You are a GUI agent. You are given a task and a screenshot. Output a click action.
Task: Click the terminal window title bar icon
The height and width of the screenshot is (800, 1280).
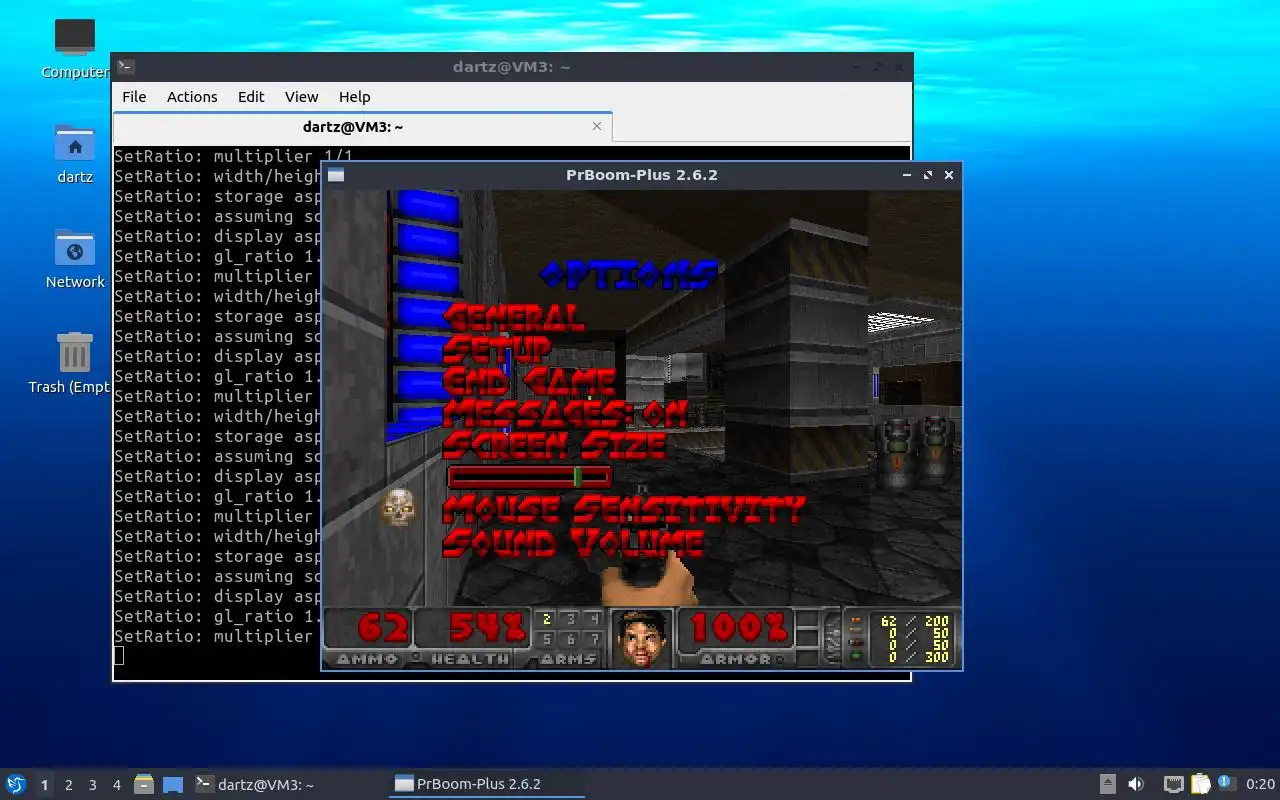coord(126,67)
